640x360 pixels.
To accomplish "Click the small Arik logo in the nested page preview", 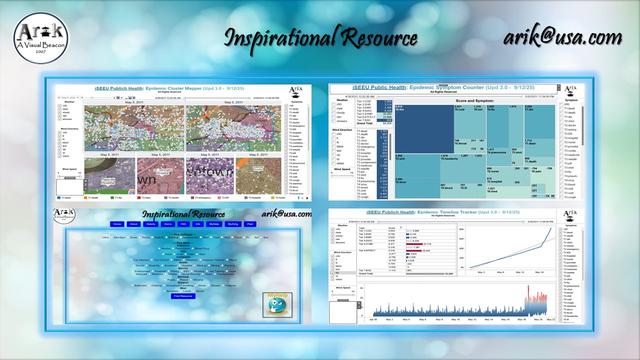I will click(x=65, y=215).
